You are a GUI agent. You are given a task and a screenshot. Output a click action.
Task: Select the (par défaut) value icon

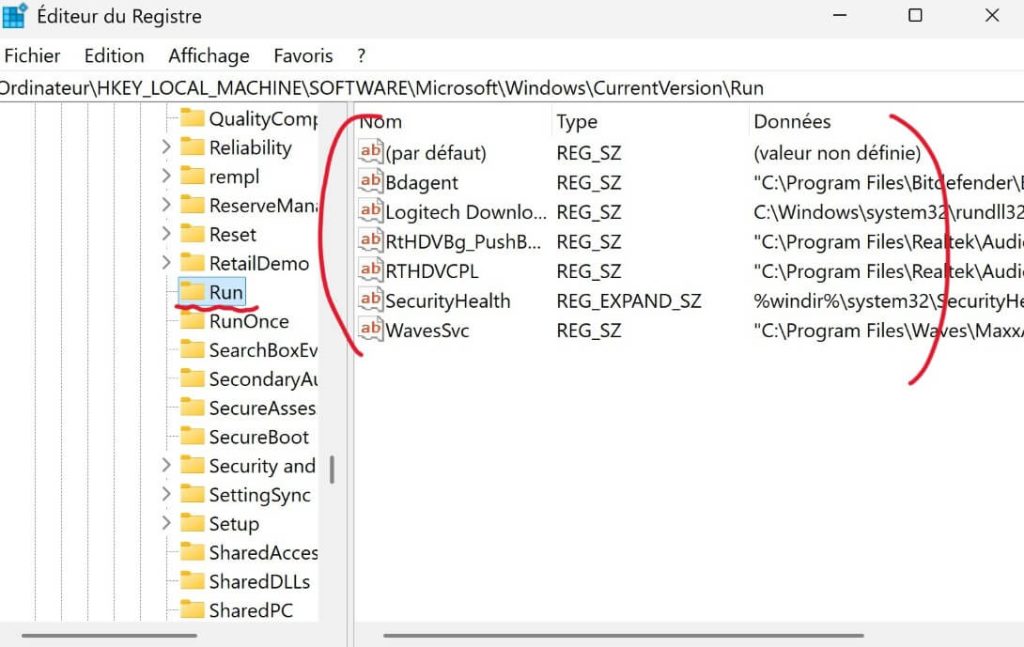click(x=371, y=153)
